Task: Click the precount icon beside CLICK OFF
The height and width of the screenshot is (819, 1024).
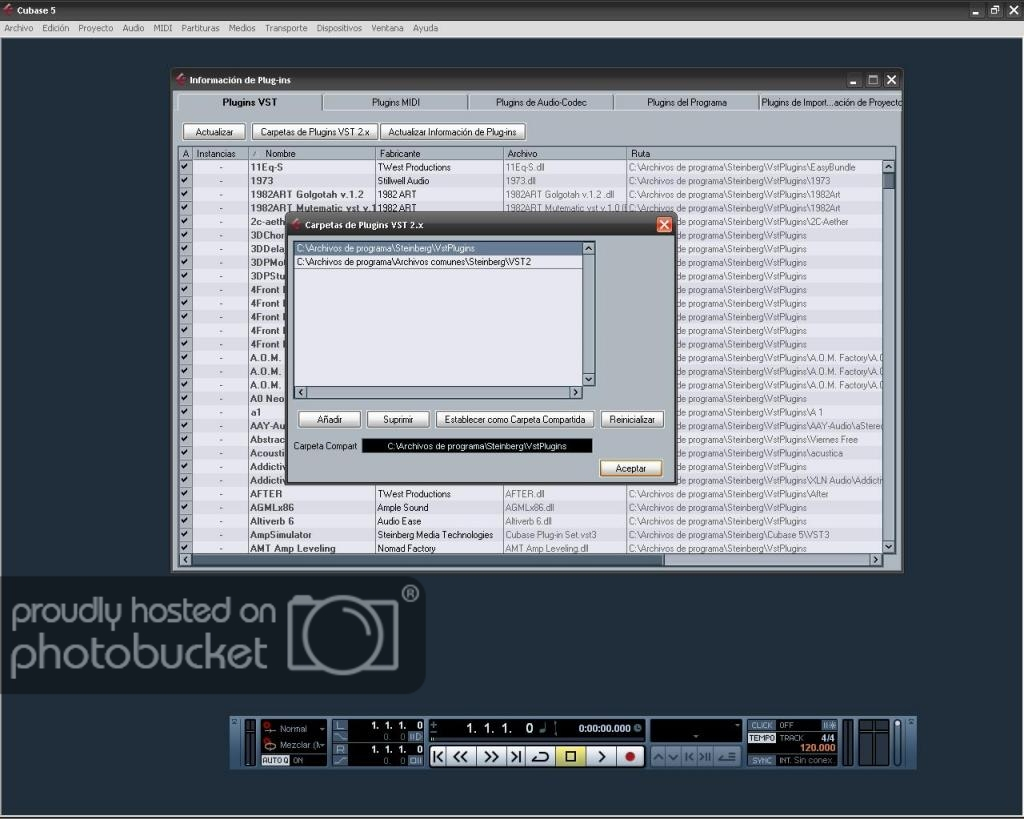Action: (829, 725)
